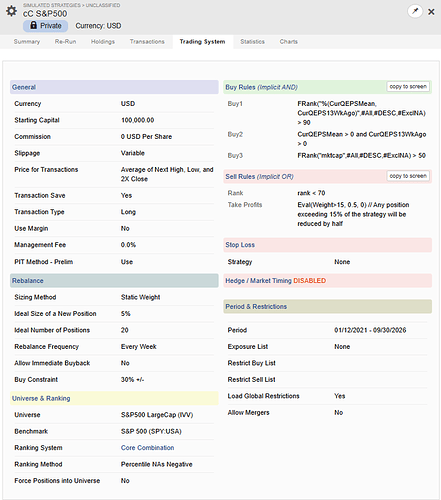Click the Management Fee value 0.0%

128,245
